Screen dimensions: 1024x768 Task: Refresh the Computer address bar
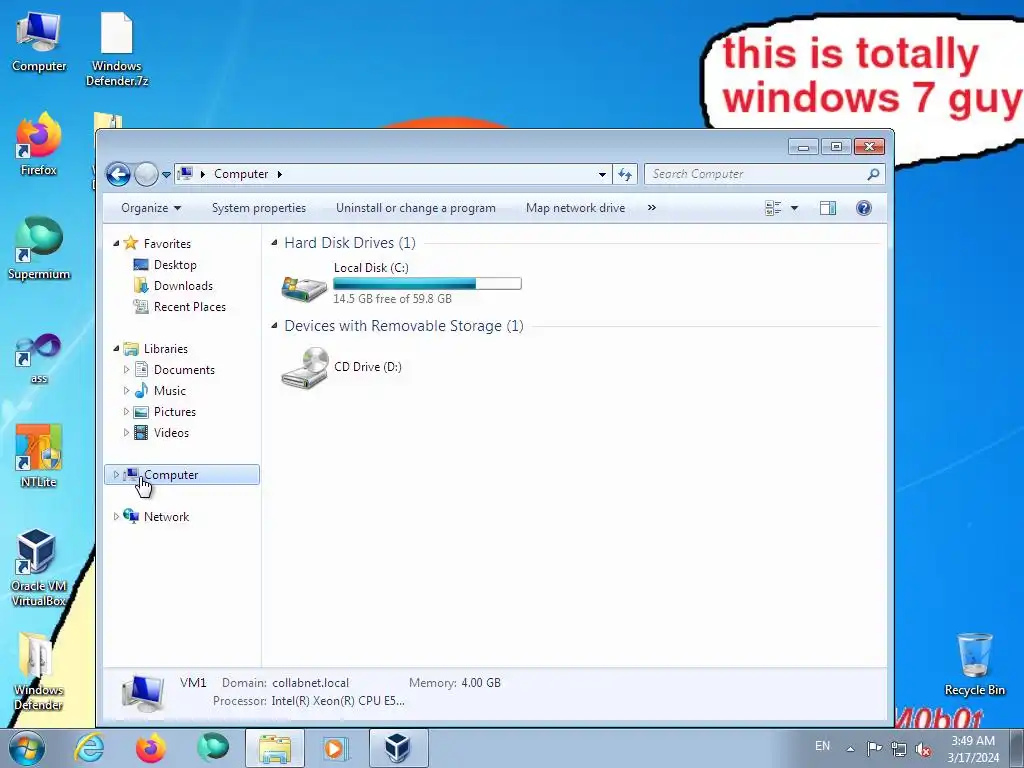[x=625, y=174]
